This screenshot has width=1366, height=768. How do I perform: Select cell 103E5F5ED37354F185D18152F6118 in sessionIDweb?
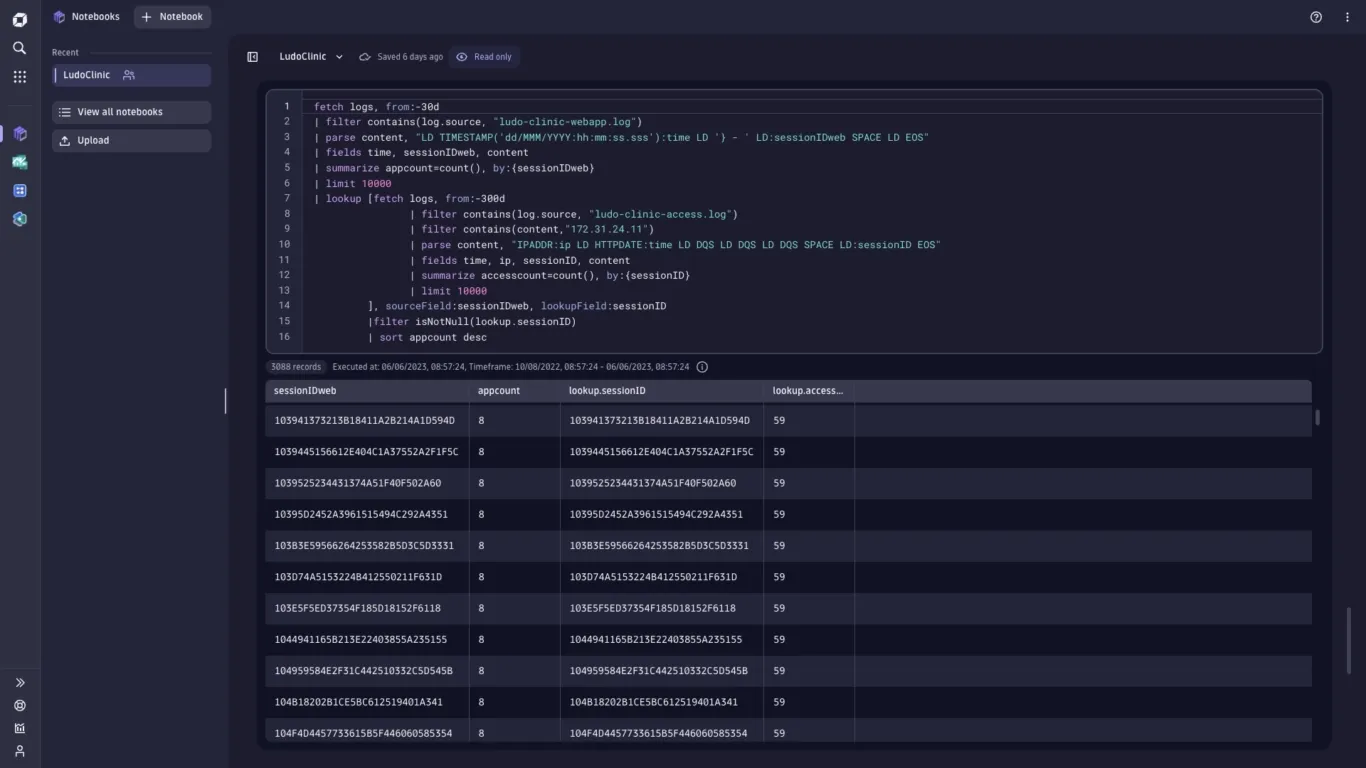[x=367, y=608]
